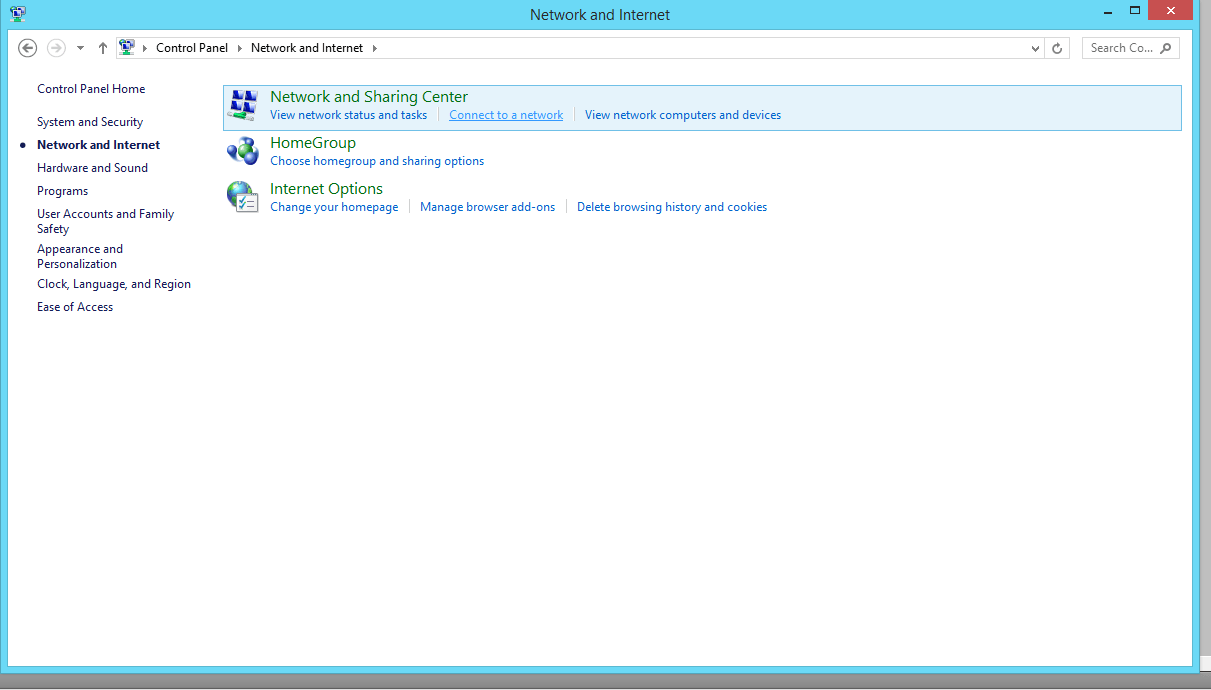
Task: Click in the Search Control Panel field
Action: coord(1120,48)
